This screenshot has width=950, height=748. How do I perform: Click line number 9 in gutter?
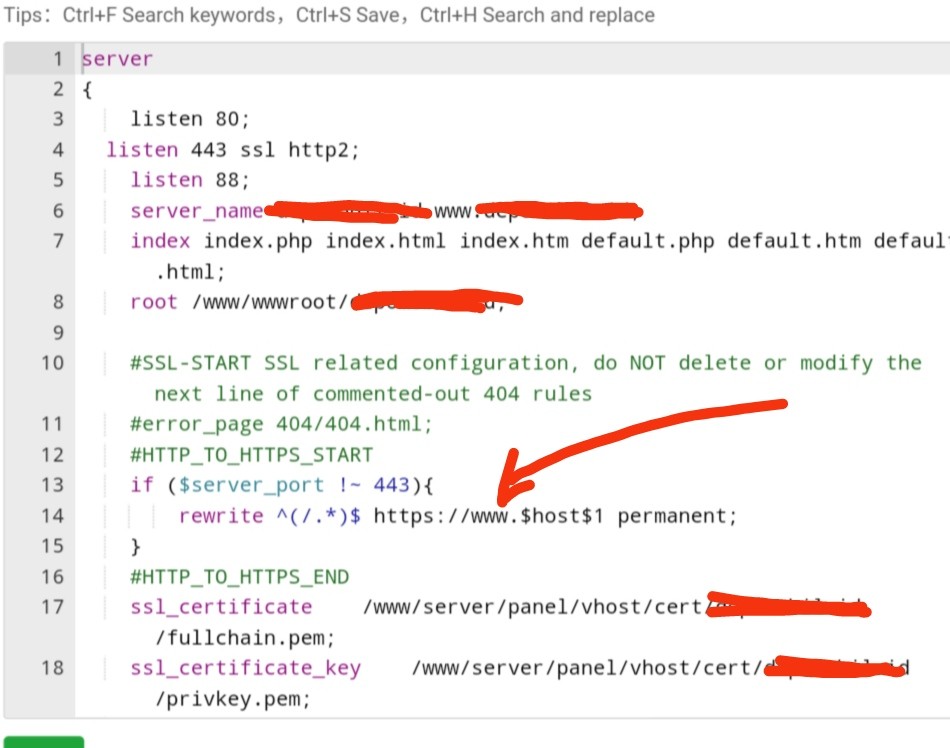tap(58, 333)
